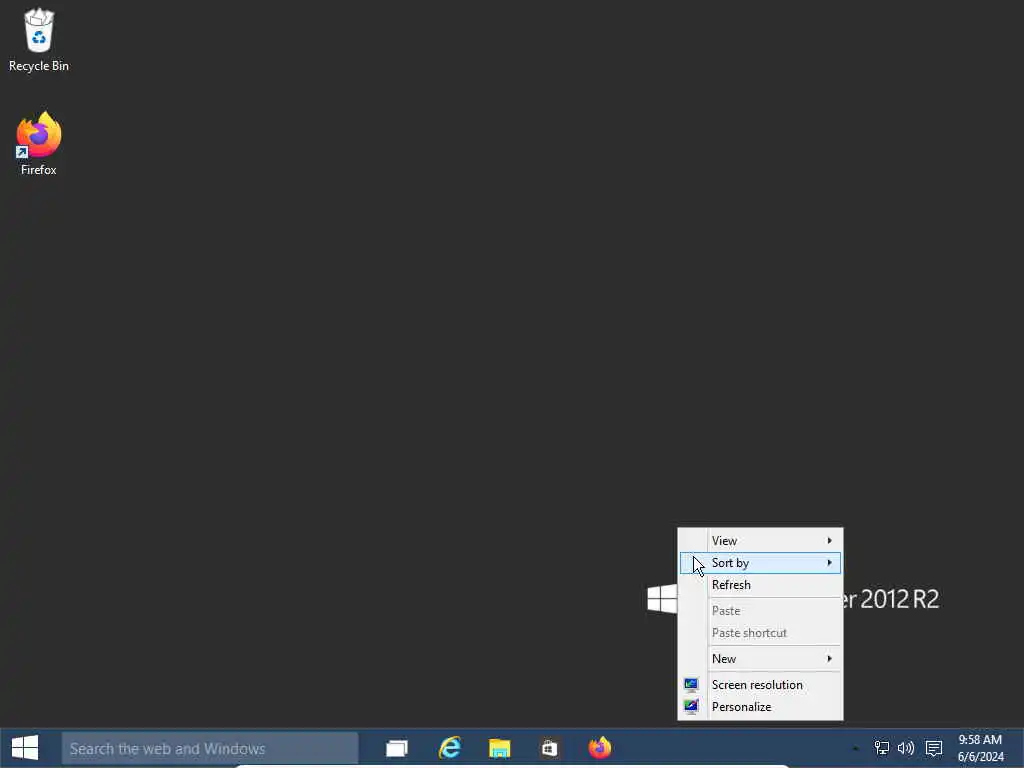Click the Sort by submenu arrow
Viewport: 1024px width, 768px height.
(x=829, y=563)
